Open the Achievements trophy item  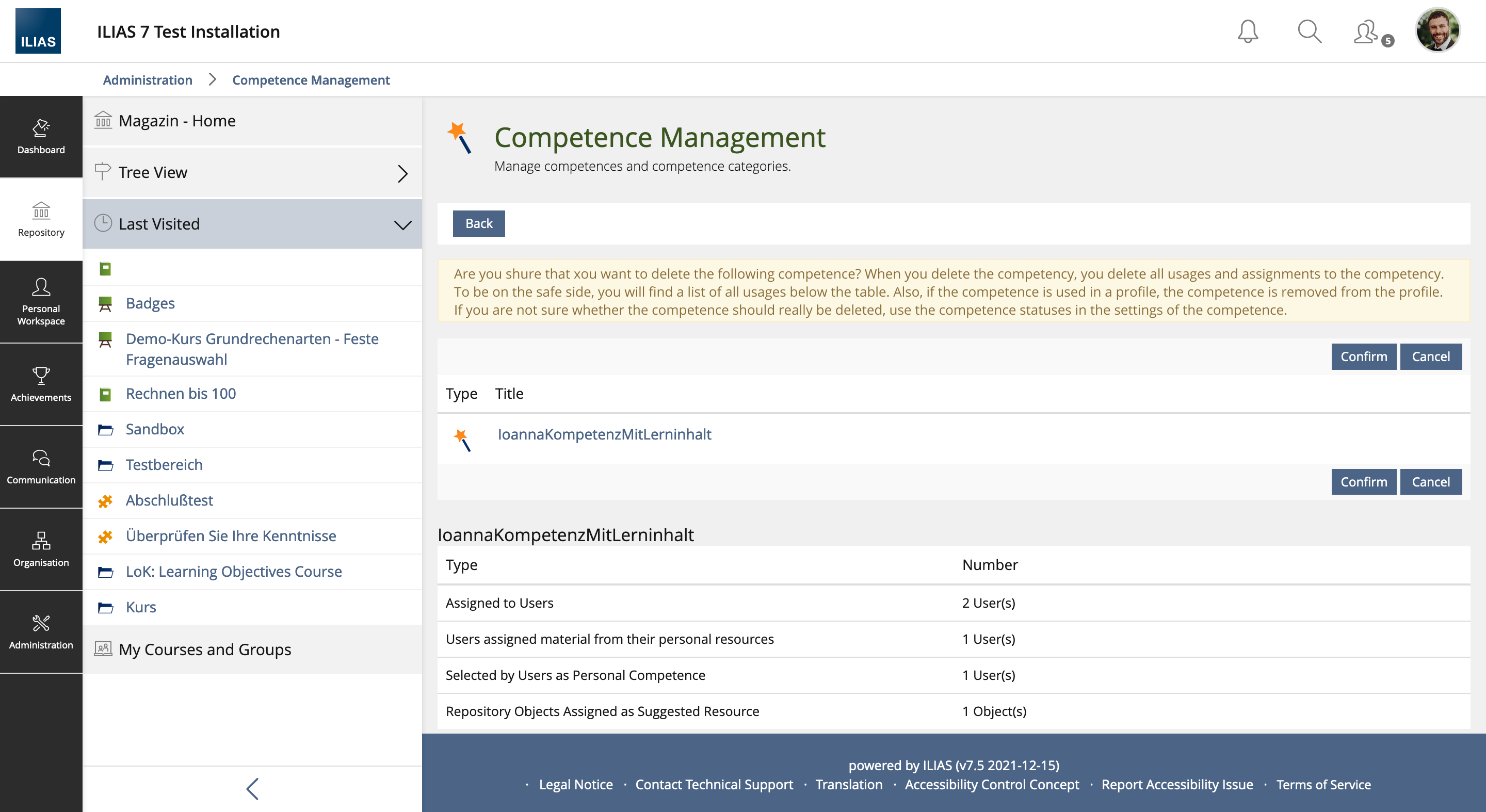click(x=41, y=384)
